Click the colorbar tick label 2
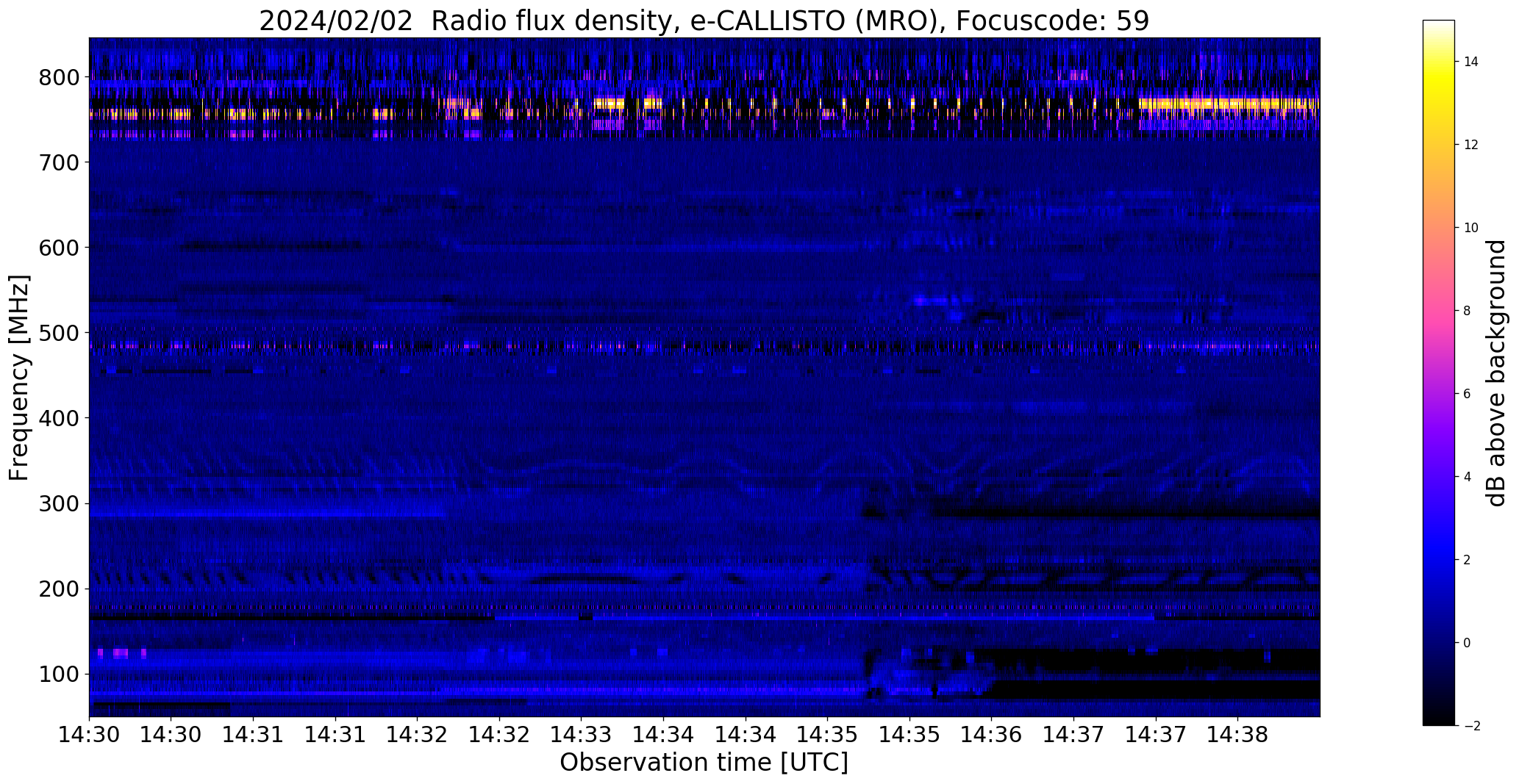Viewport: 1519px width, 784px height. [1468, 560]
